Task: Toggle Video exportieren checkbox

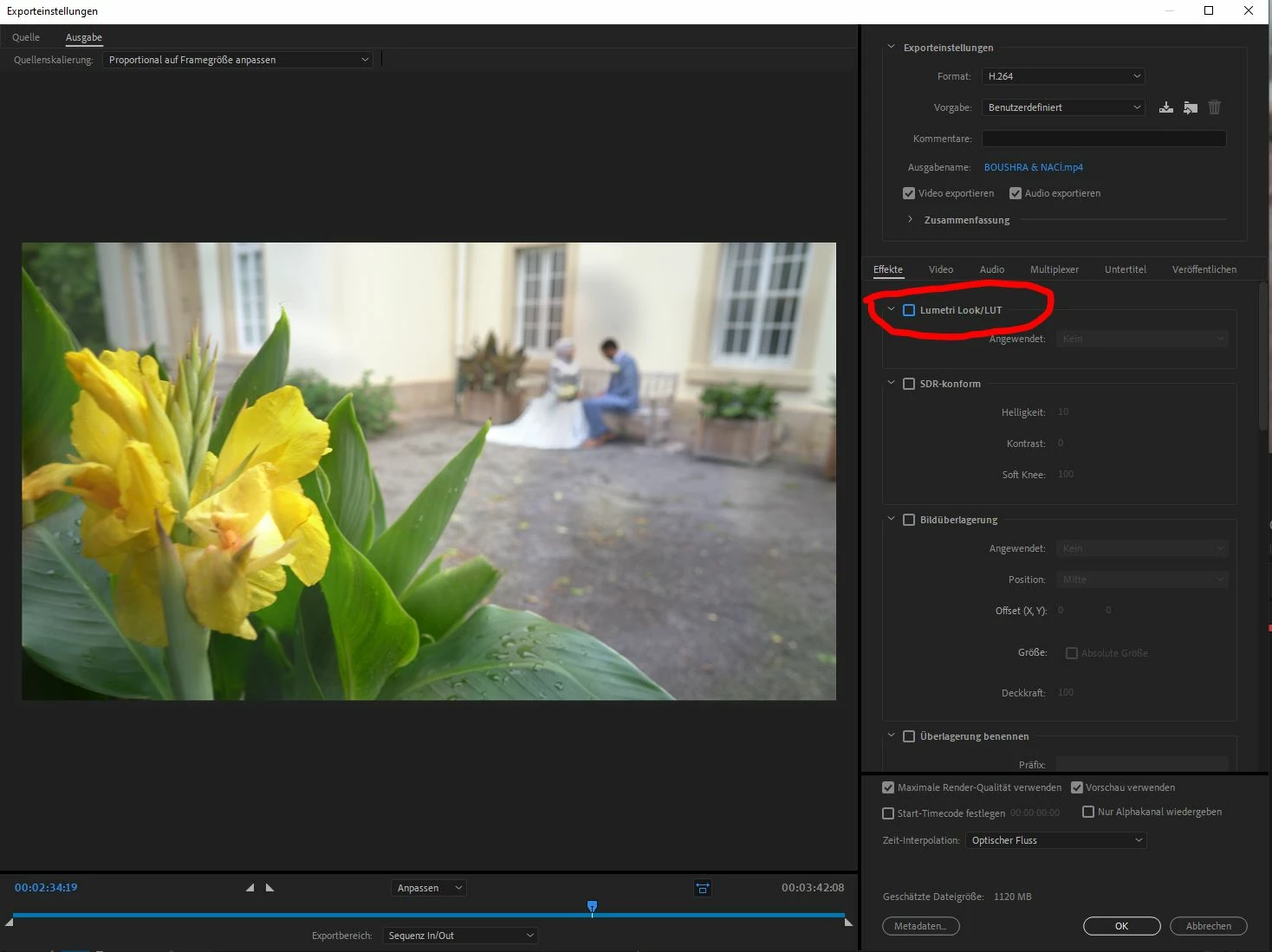Action: coord(909,193)
